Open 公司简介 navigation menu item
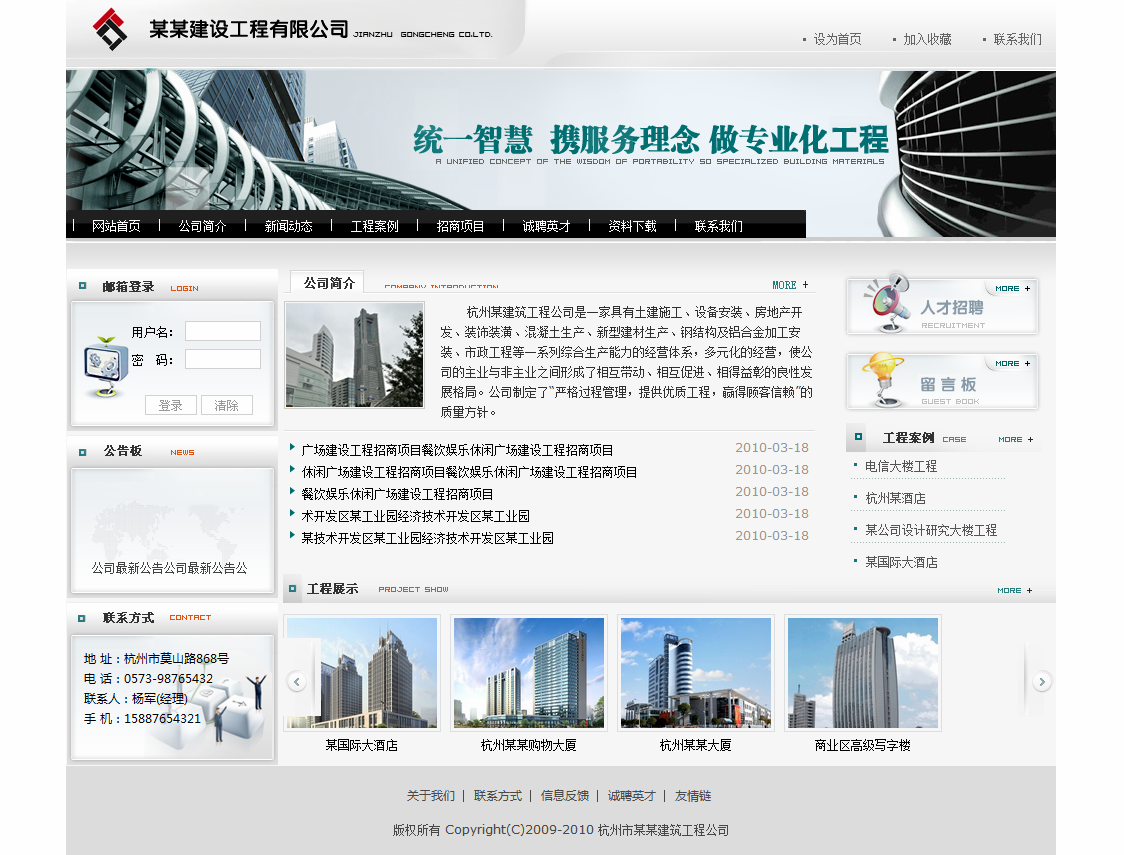 point(202,226)
